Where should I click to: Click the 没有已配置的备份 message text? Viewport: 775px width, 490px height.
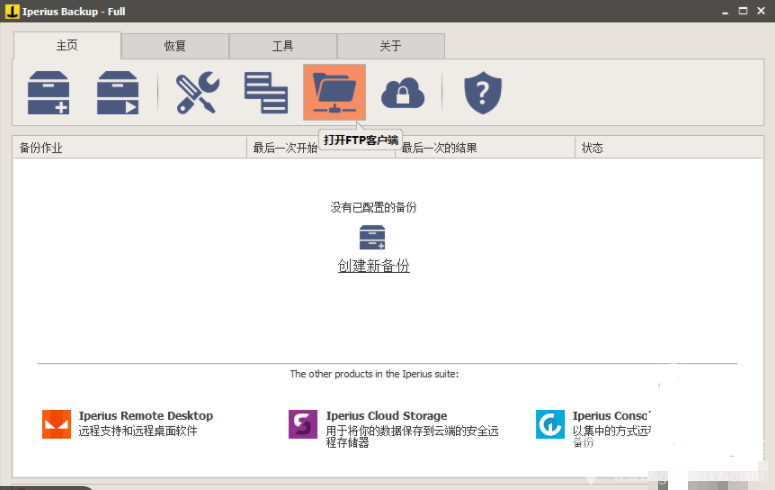click(x=374, y=207)
